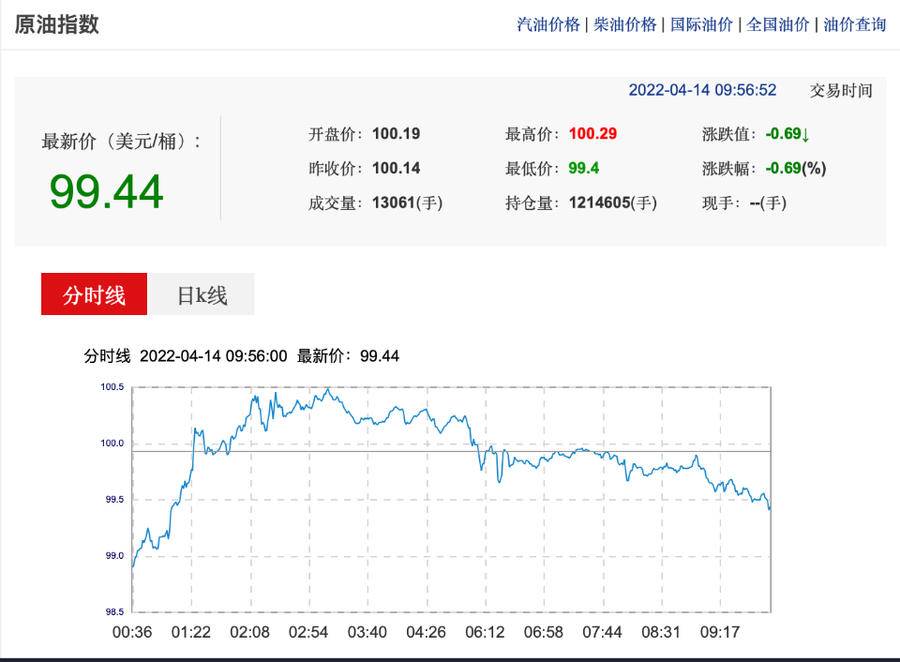The width and height of the screenshot is (900, 662).
Task: Open the 全国油价 link
Action: (778, 25)
